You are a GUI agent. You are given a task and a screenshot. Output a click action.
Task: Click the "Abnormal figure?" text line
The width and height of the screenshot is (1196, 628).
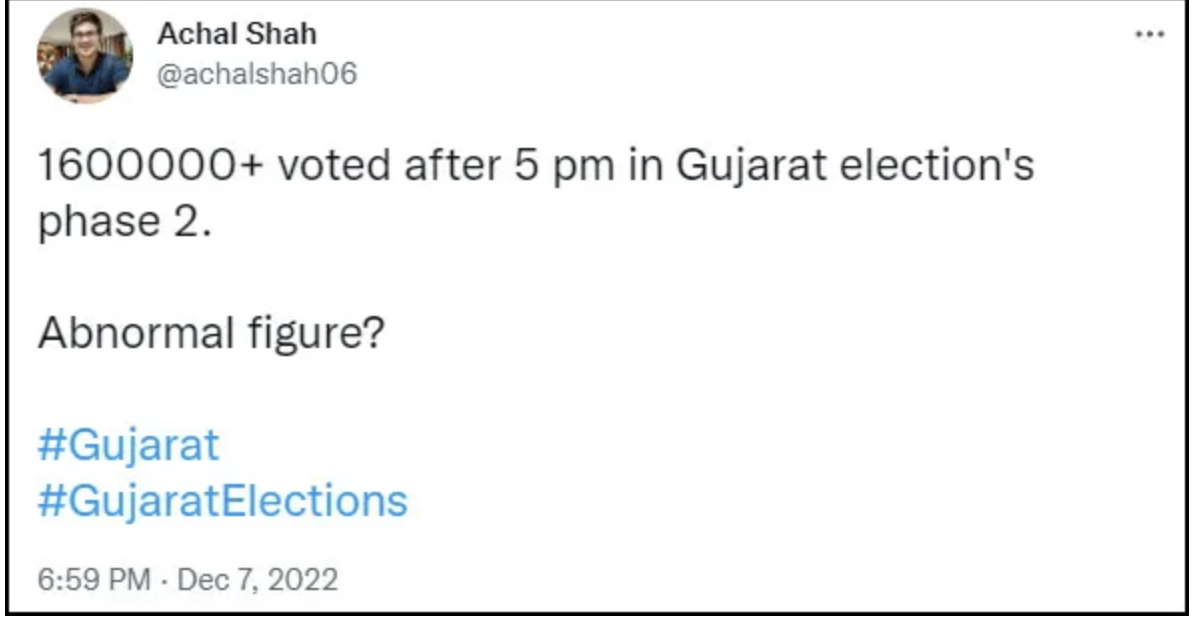(210, 333)
